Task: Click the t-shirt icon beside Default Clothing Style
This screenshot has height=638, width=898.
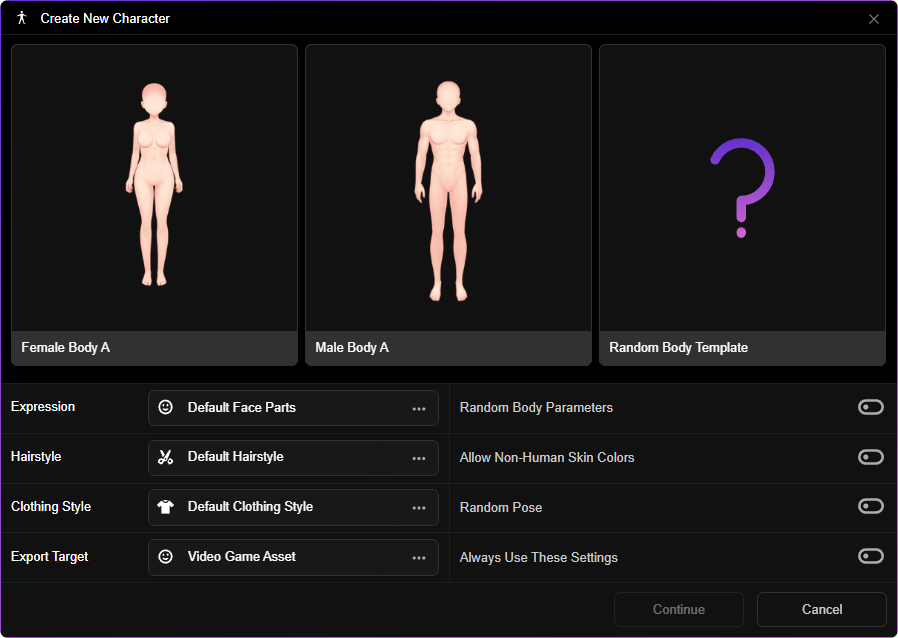Action: (166, 507)
